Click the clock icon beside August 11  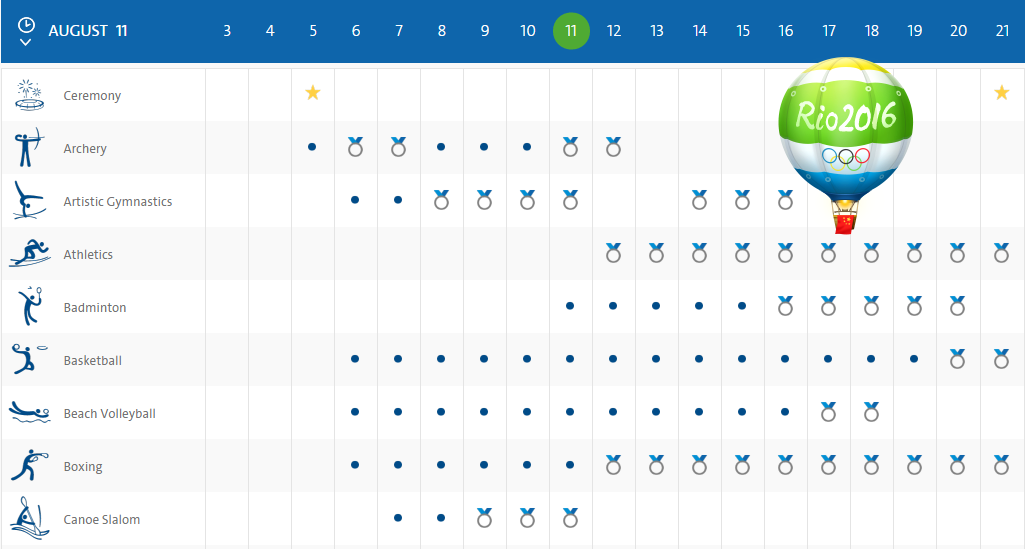(x=26, y=25)
